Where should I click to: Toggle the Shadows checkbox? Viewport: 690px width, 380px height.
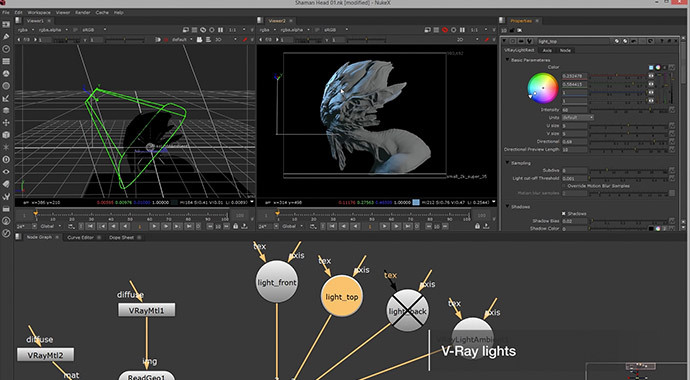click(563, 214)
